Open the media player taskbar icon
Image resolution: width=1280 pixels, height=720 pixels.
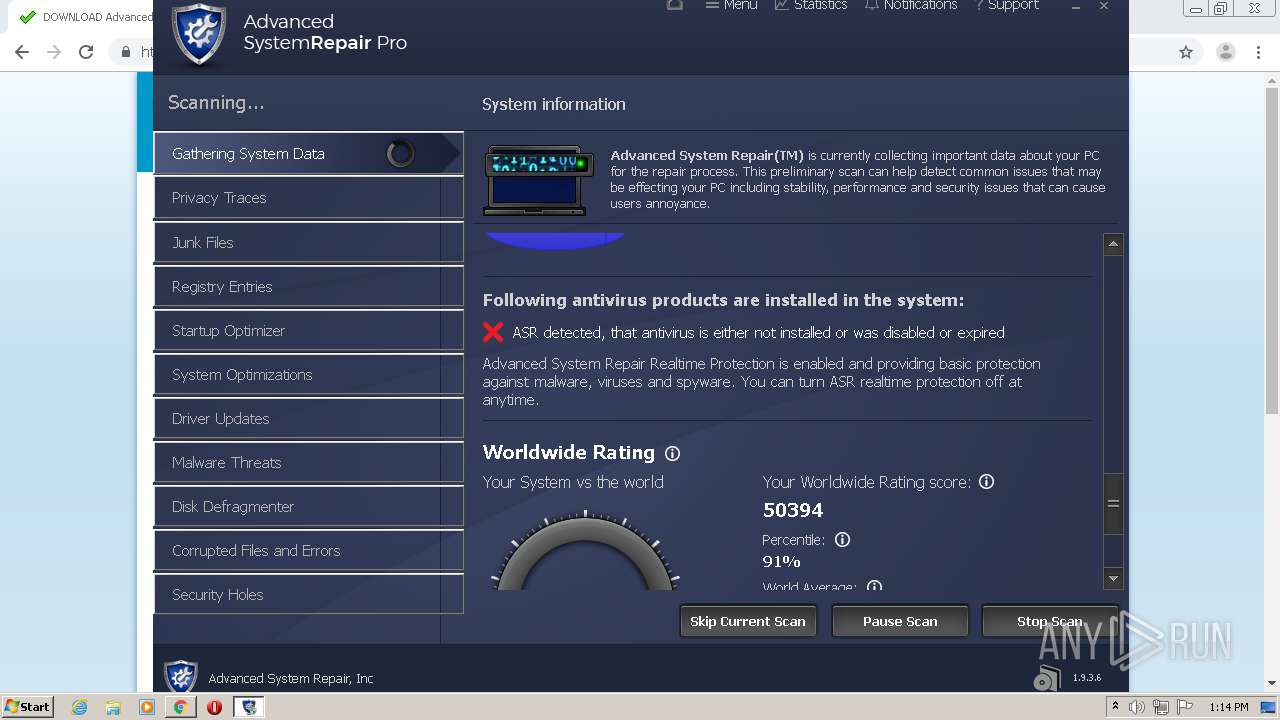(x=147, y=707)
